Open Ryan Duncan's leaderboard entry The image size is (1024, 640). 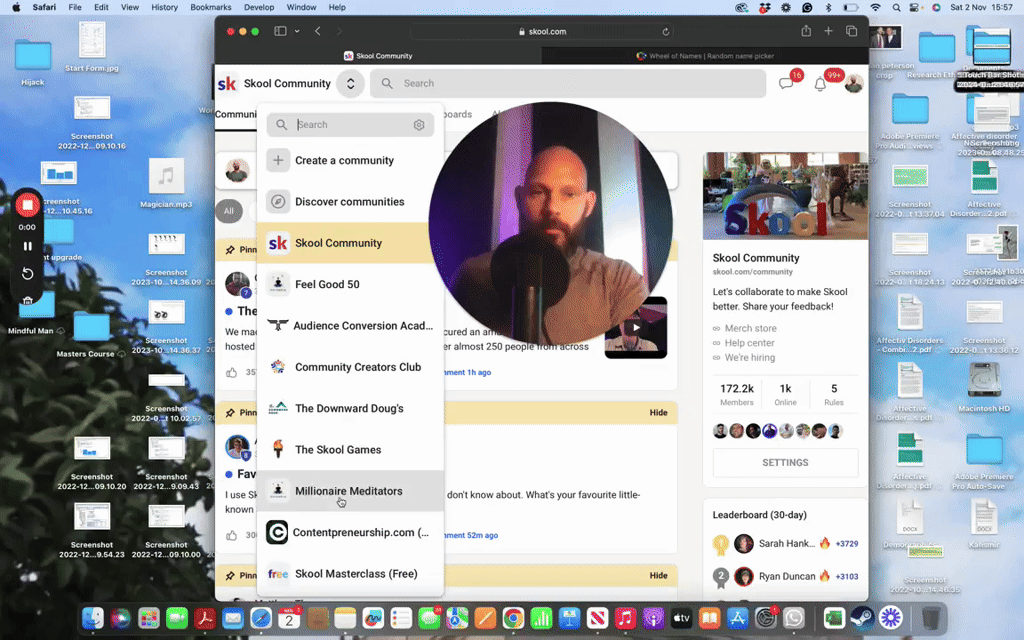(x=786, y=576)
